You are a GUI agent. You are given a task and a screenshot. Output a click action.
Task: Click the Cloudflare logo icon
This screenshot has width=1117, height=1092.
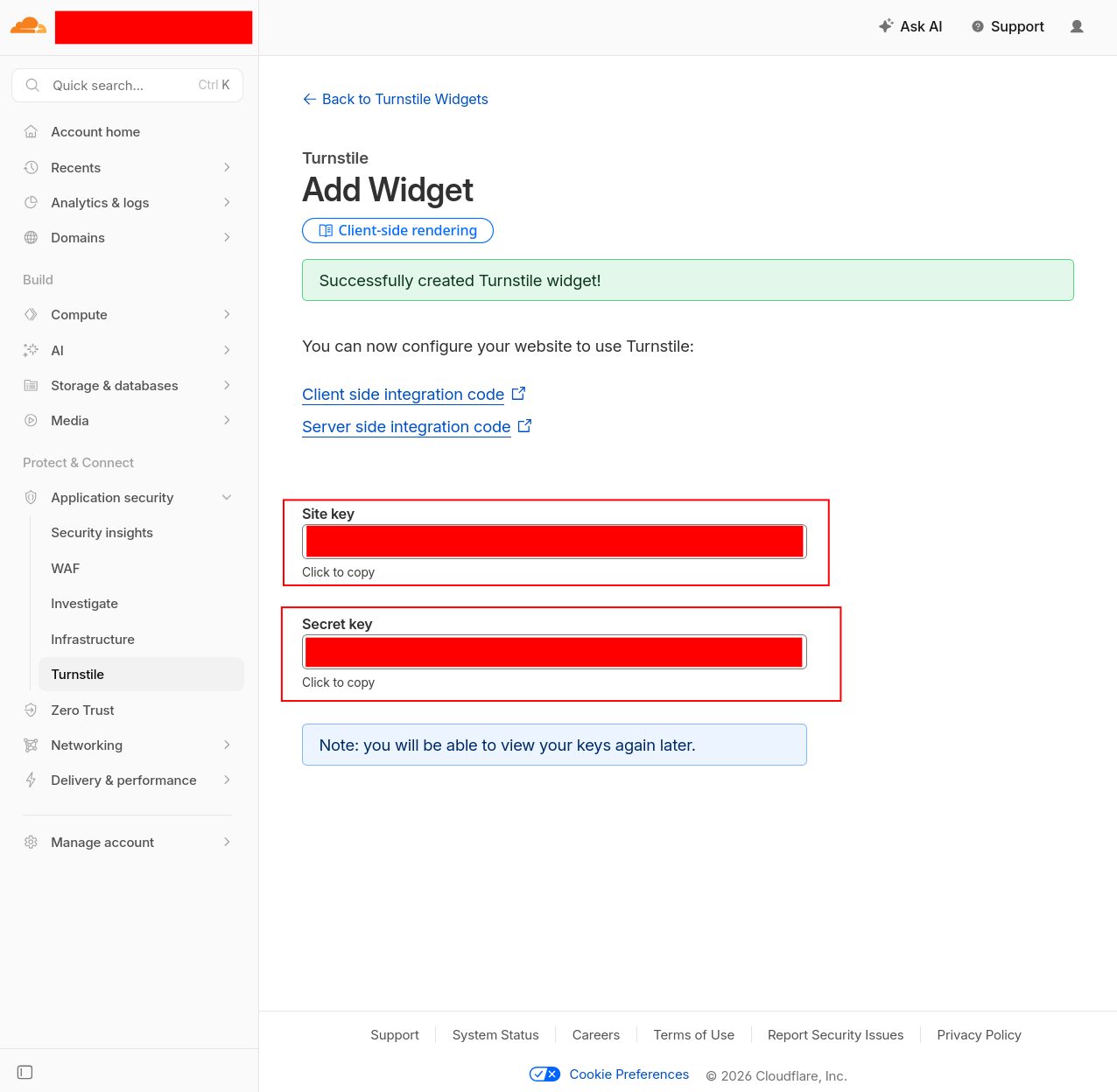28,25
